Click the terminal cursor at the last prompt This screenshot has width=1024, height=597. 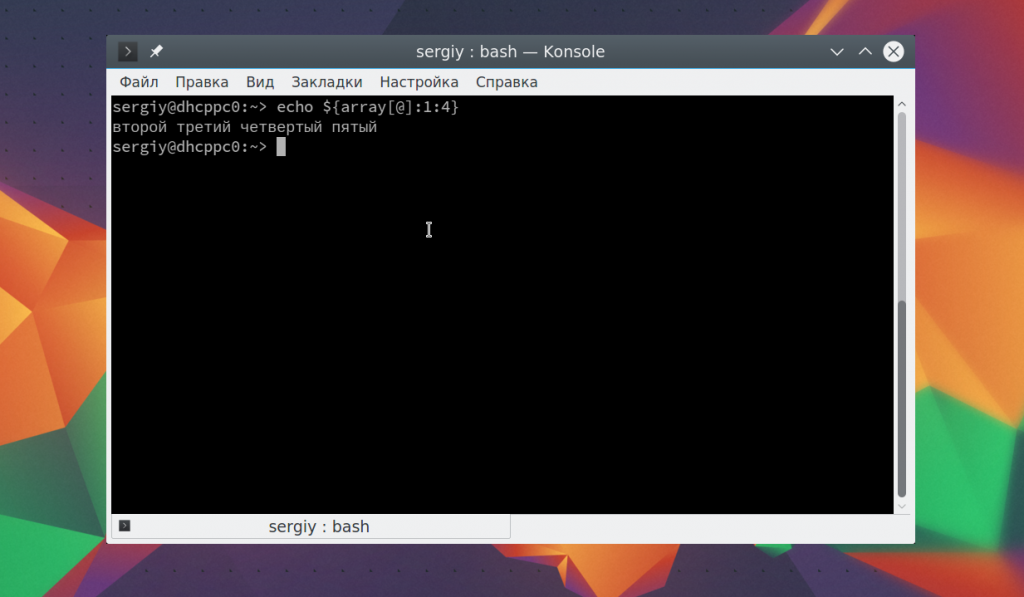pyautogui.click(x=281, y=147)
